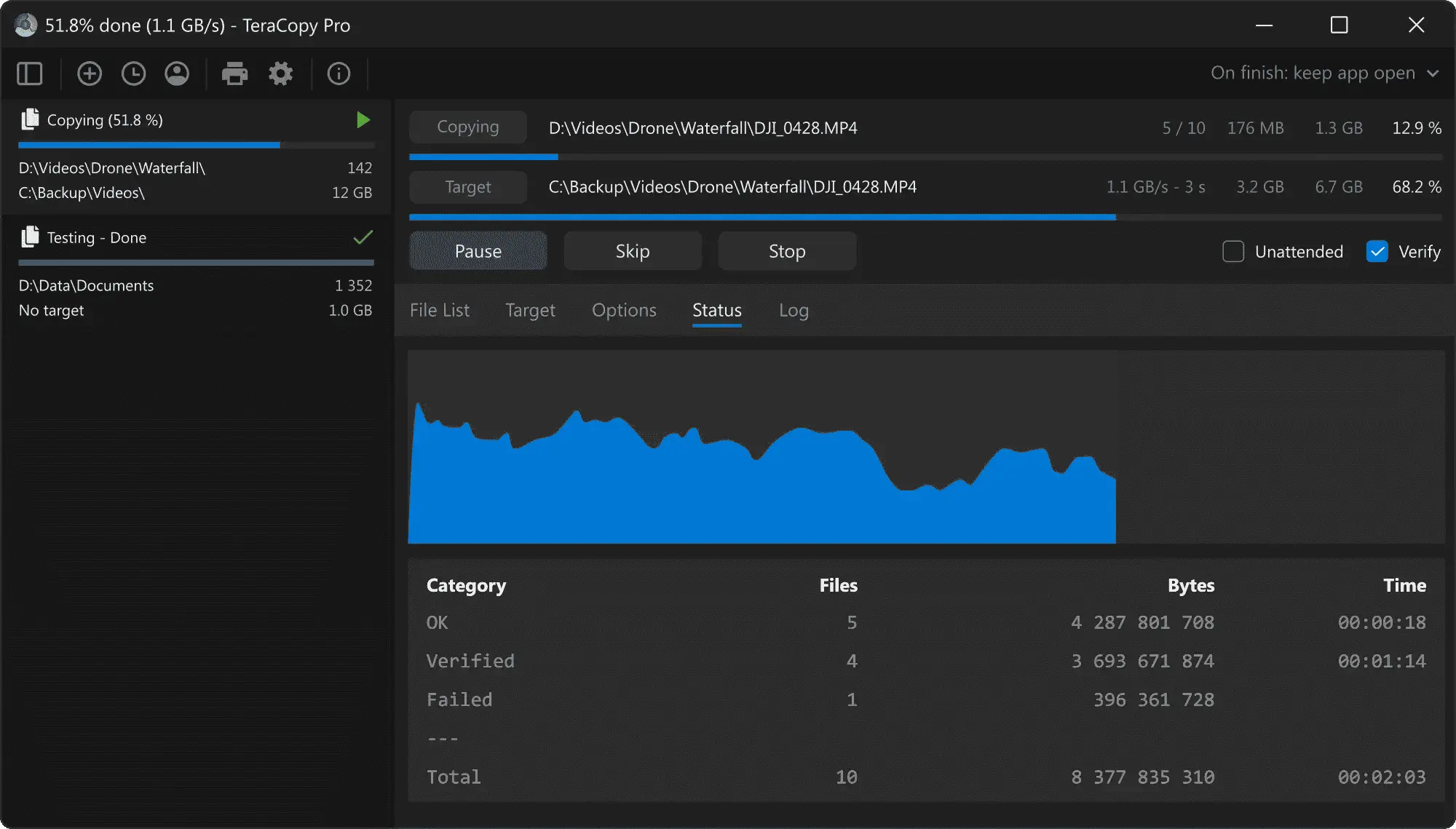Click the Target label button

(x=468, y=187)
